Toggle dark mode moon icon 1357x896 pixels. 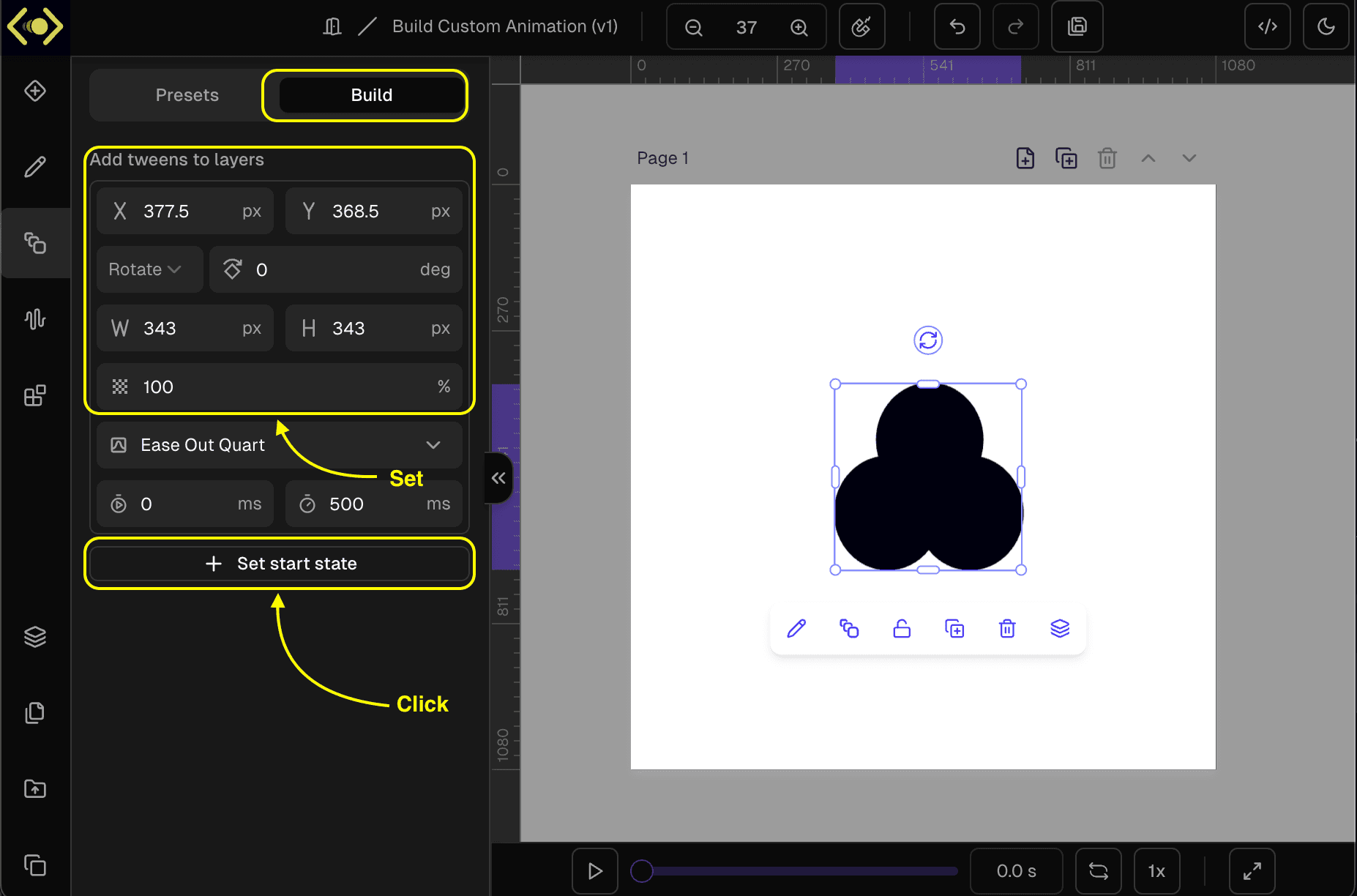pyautogui.click(x=1326, y=27)
